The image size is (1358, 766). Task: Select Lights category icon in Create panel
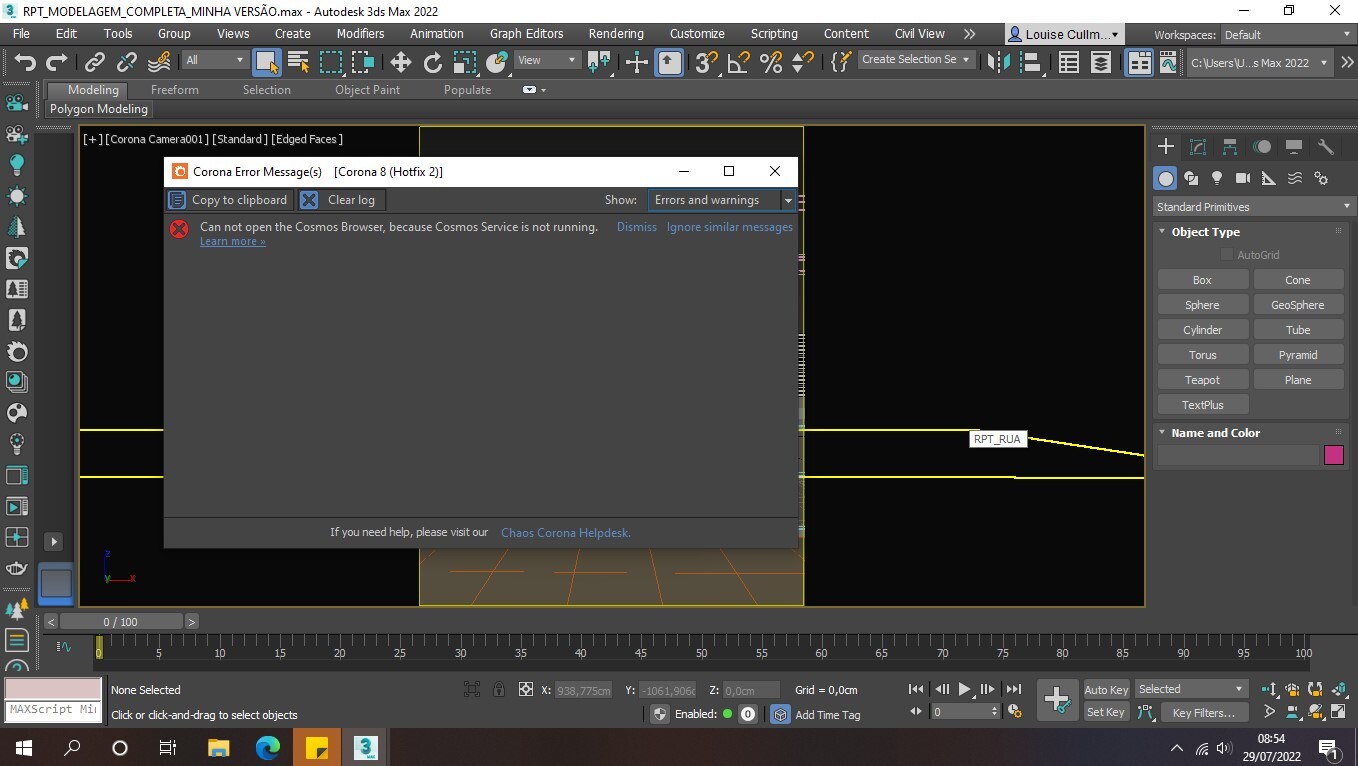(x=1217, y=178)
